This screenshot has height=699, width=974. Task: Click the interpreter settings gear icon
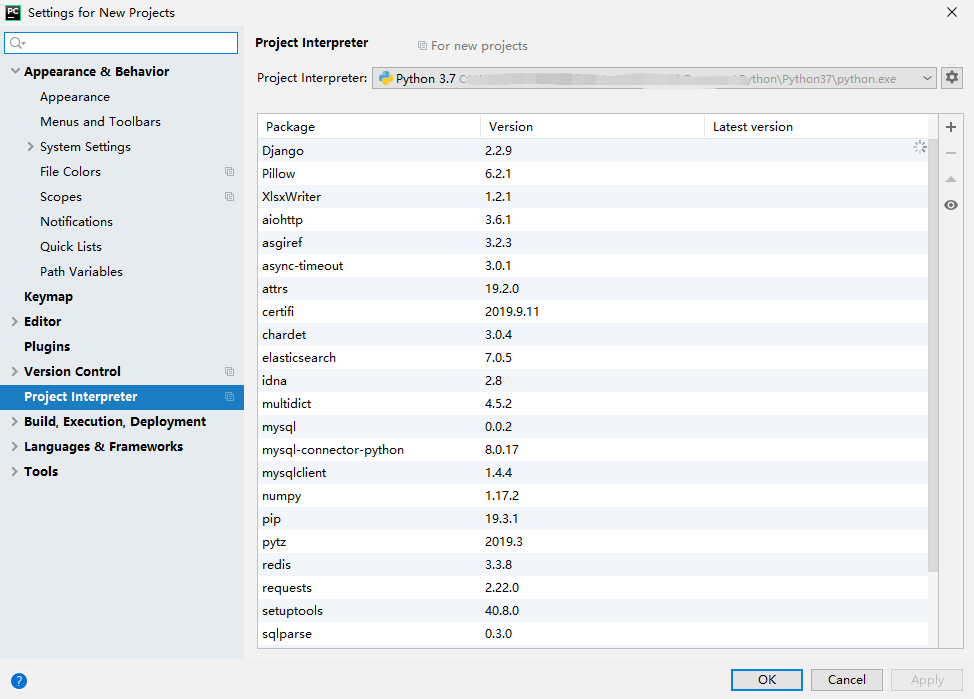(952, 78)
